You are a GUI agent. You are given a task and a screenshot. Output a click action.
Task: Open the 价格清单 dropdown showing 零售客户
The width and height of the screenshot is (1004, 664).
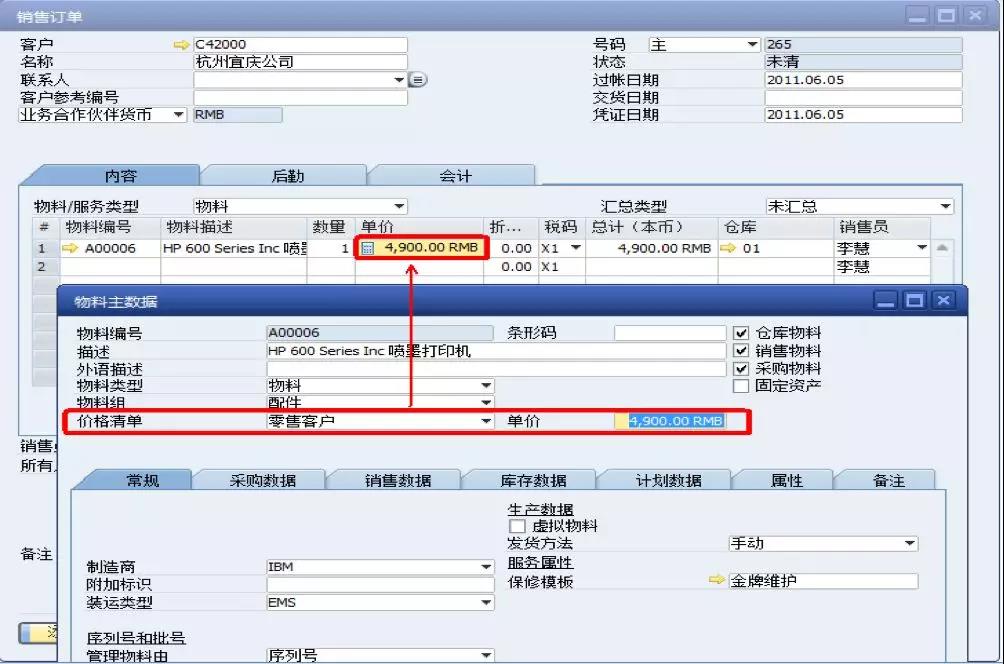coord(484,420)
